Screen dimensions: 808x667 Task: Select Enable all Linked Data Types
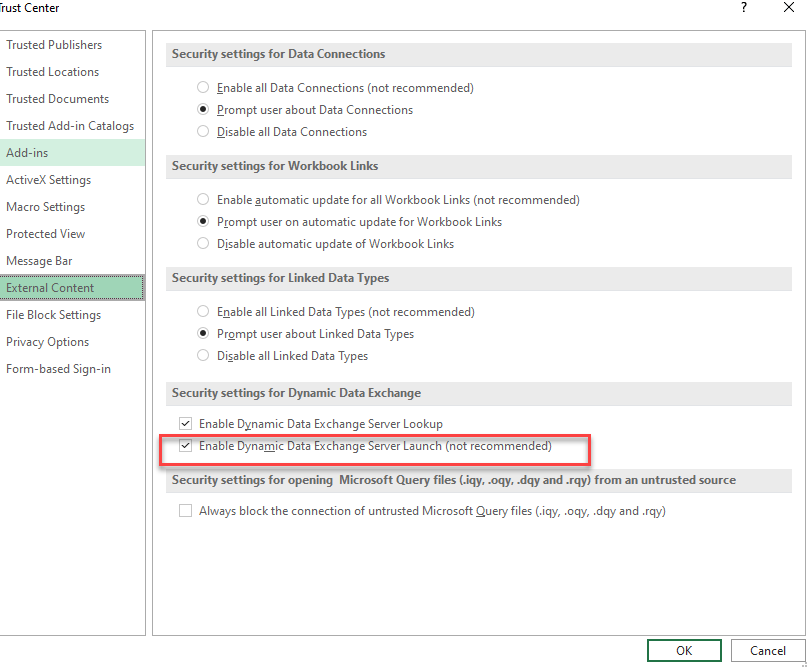(x=204, y=312)
